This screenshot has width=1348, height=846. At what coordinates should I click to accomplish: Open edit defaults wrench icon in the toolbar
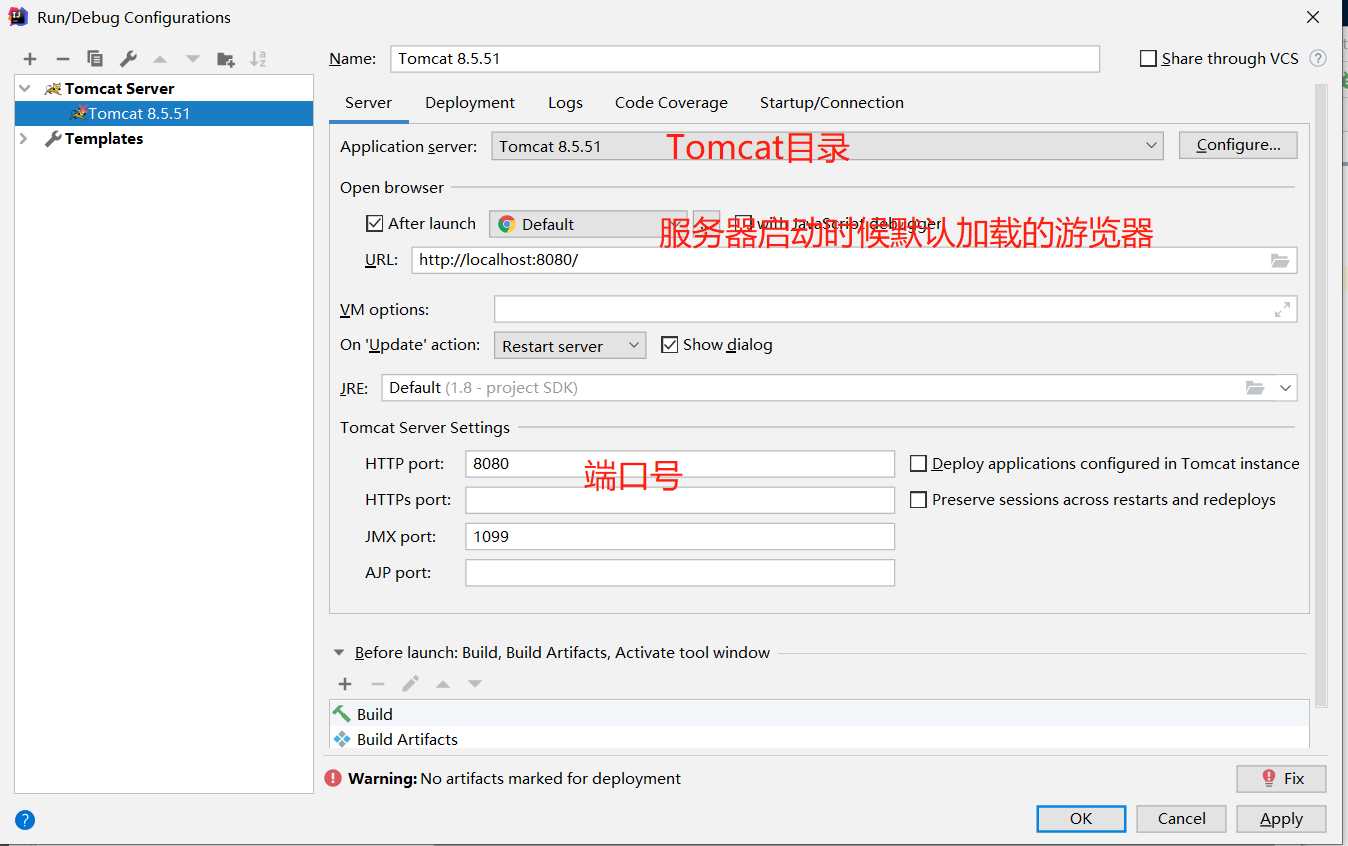(128, 59)
